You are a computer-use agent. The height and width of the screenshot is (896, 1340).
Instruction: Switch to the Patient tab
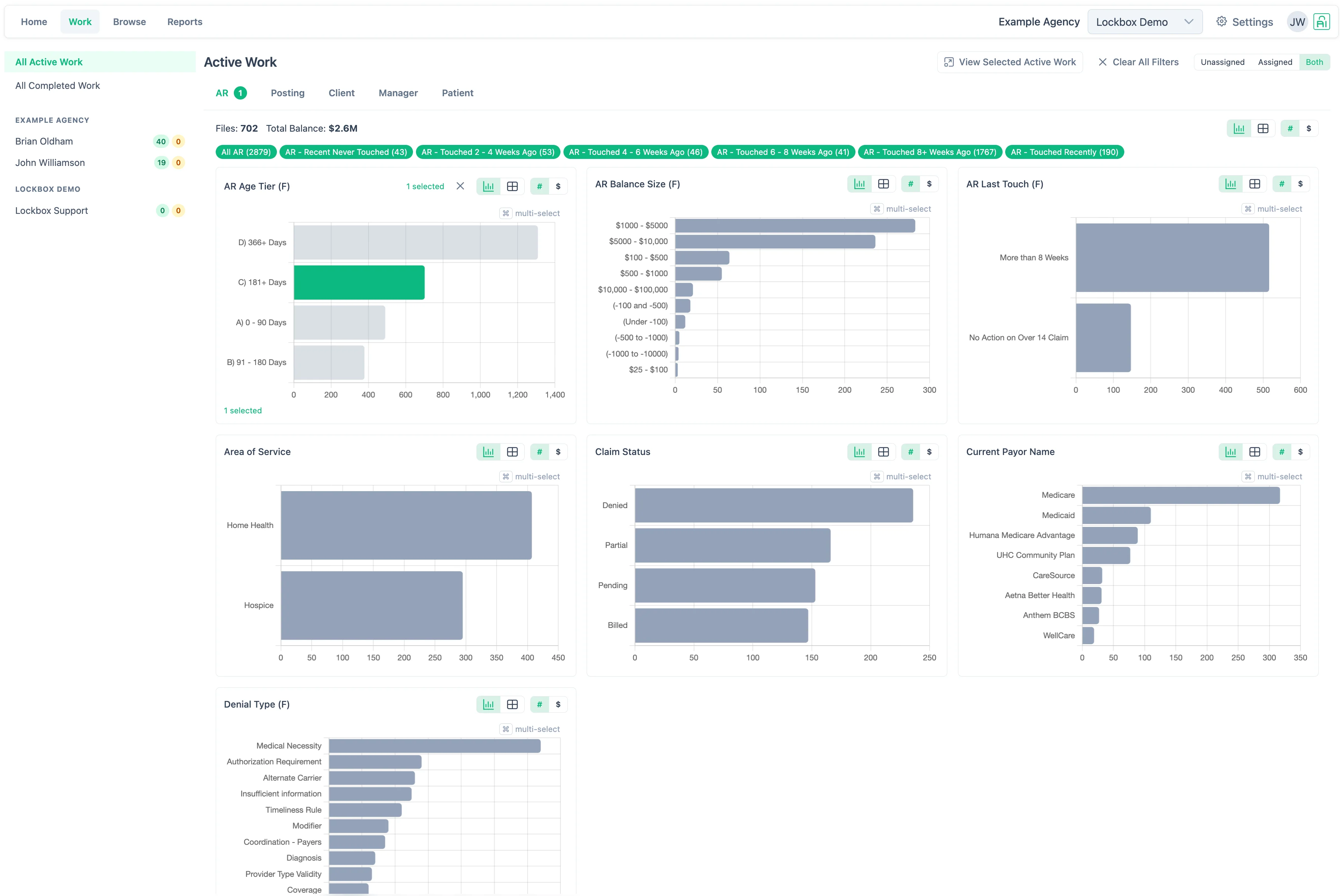click(457, 93)
